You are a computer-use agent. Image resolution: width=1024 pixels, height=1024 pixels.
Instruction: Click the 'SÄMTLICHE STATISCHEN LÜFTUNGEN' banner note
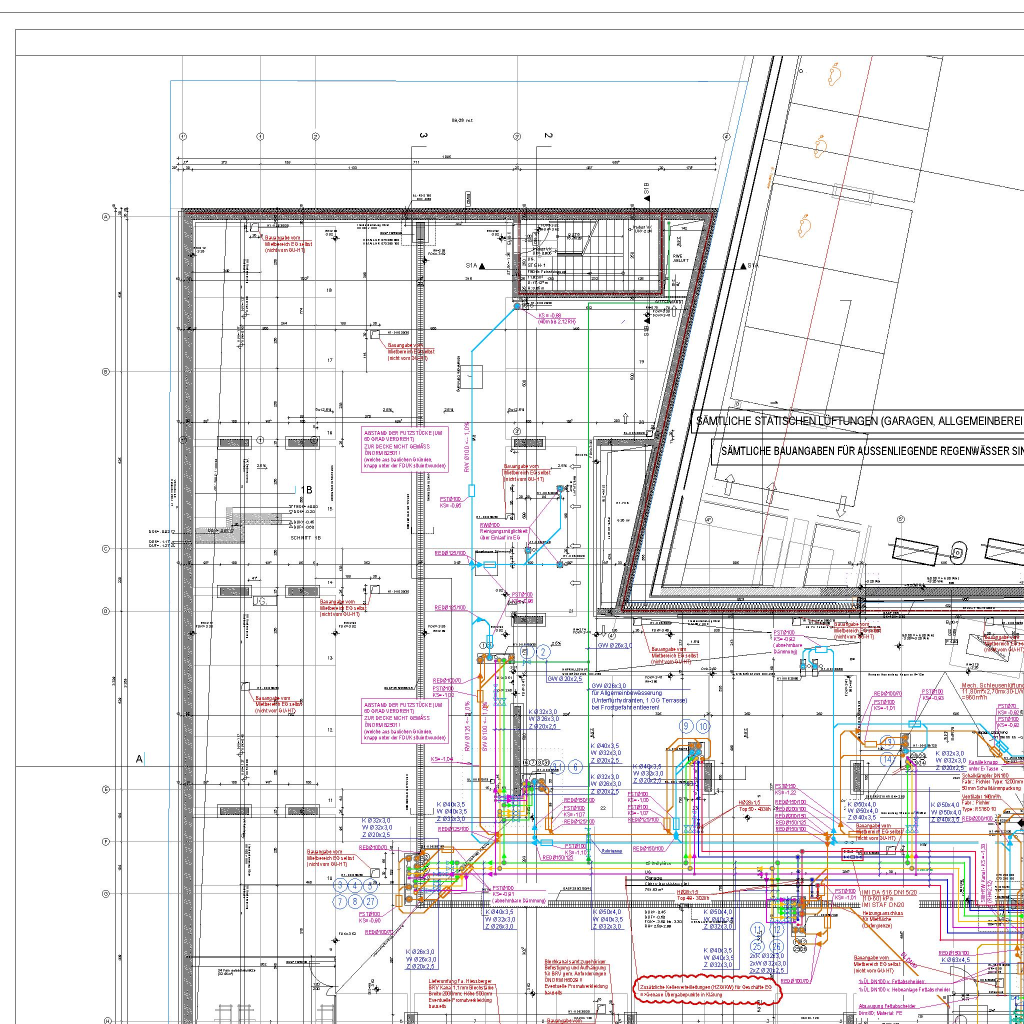858,421
